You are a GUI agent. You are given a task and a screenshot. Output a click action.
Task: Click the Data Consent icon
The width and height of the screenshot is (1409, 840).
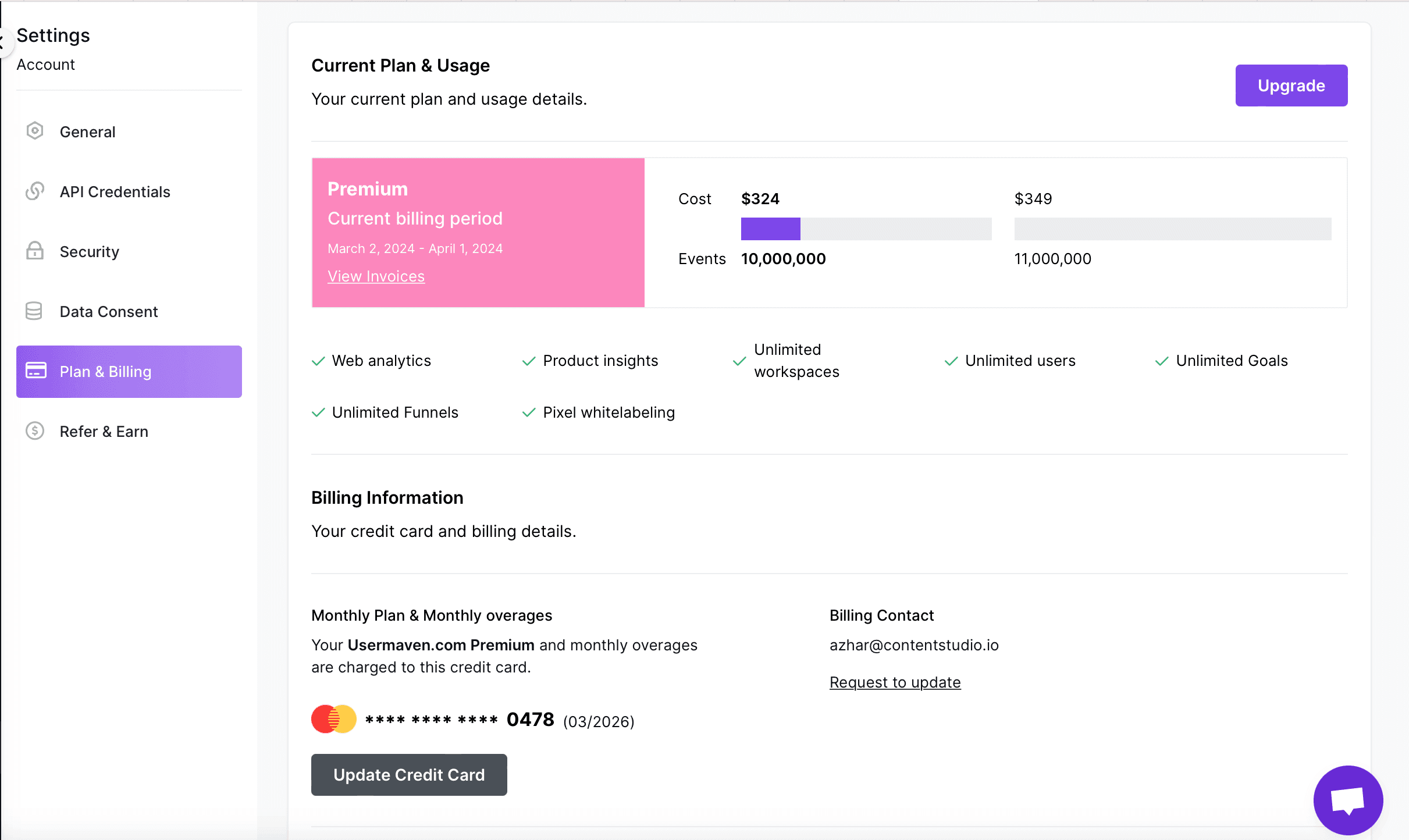(x=35, y=311)
